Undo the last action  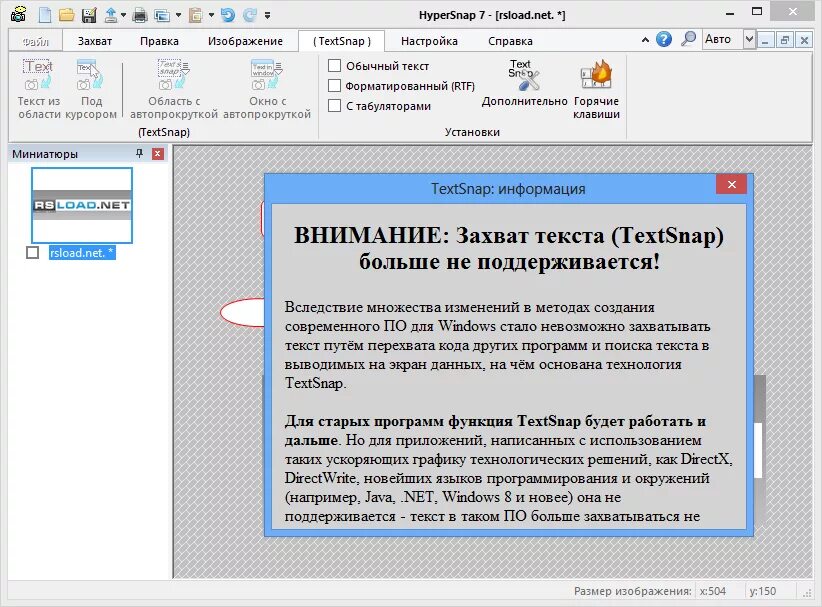point(228,15)
